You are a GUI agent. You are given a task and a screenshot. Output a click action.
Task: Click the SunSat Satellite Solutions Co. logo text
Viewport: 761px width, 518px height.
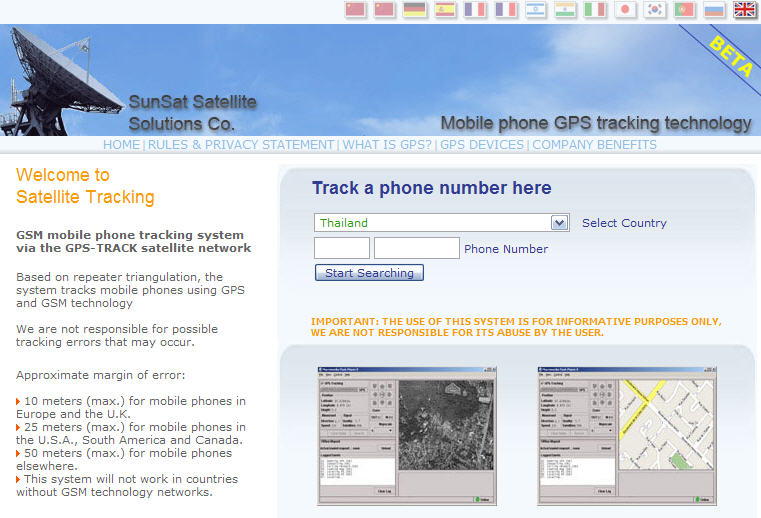(x=192, y=113)
